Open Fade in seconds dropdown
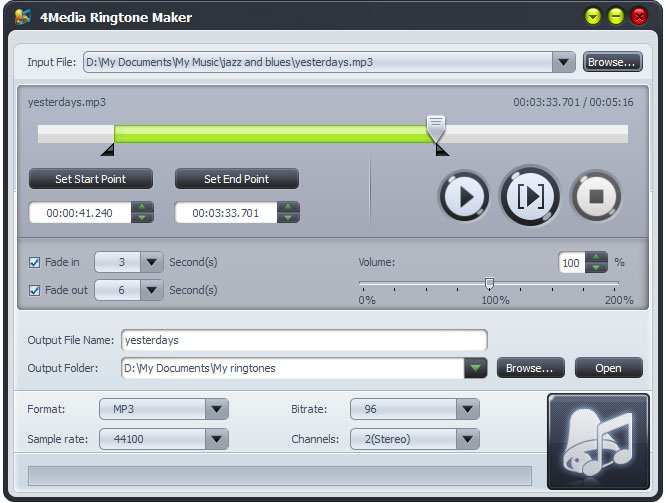Image resolution: width=666 pixels, height=503 pixels. coord(151,262)
